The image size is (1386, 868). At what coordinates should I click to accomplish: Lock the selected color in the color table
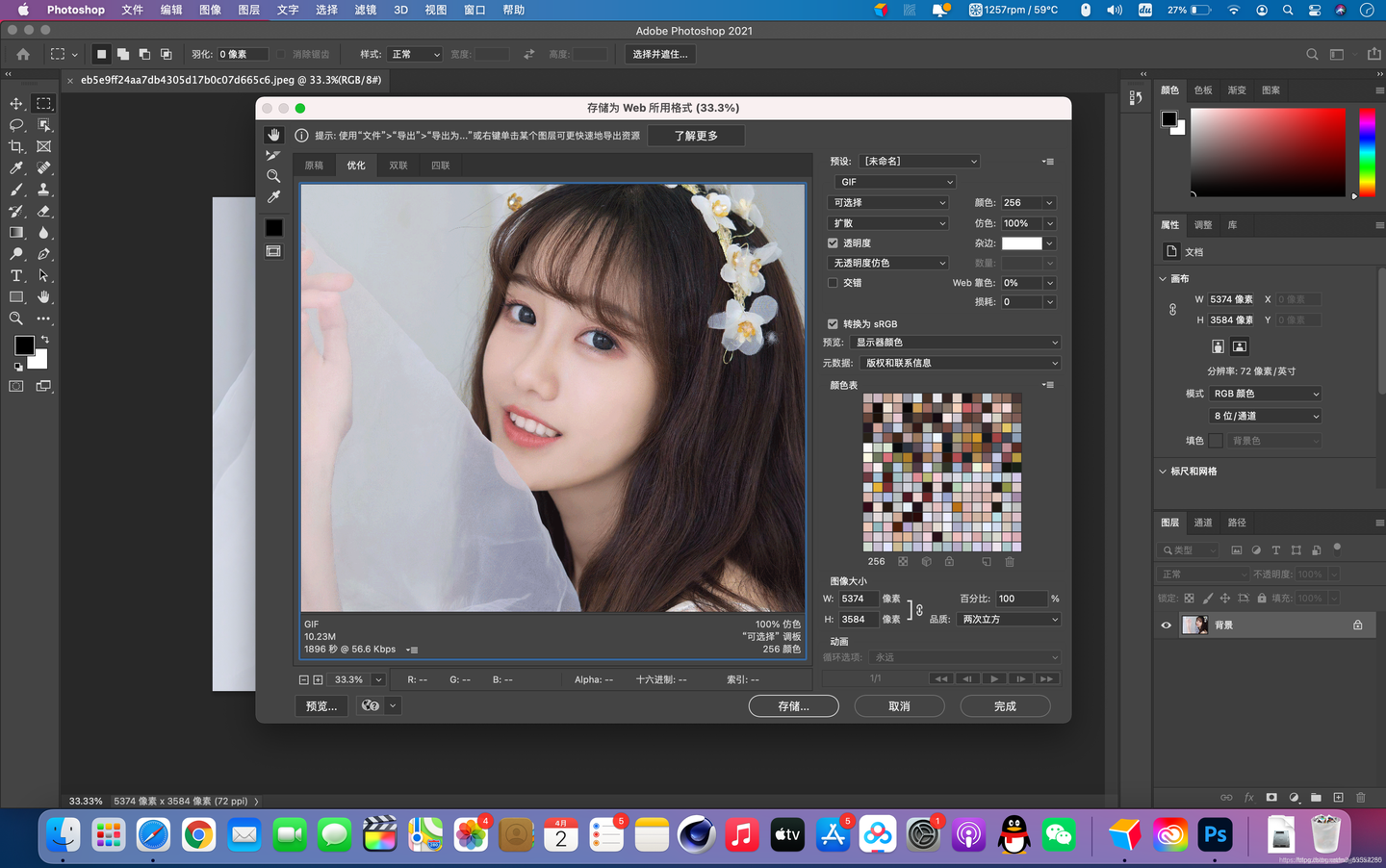tap(949, 561)
